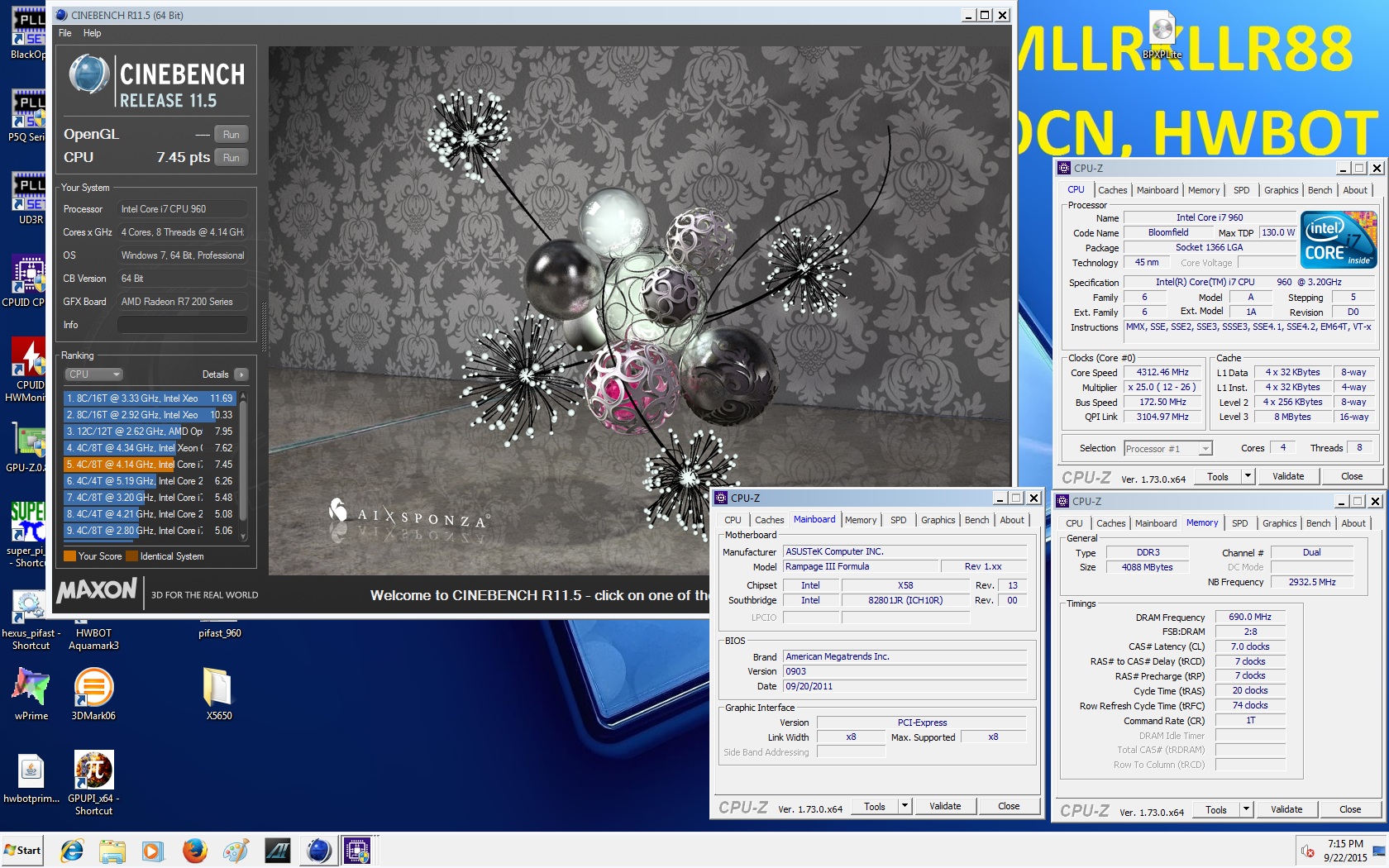Switch to Cinebench via the taskbar icon
1389x868 pixels.
[x=318, y=850]
